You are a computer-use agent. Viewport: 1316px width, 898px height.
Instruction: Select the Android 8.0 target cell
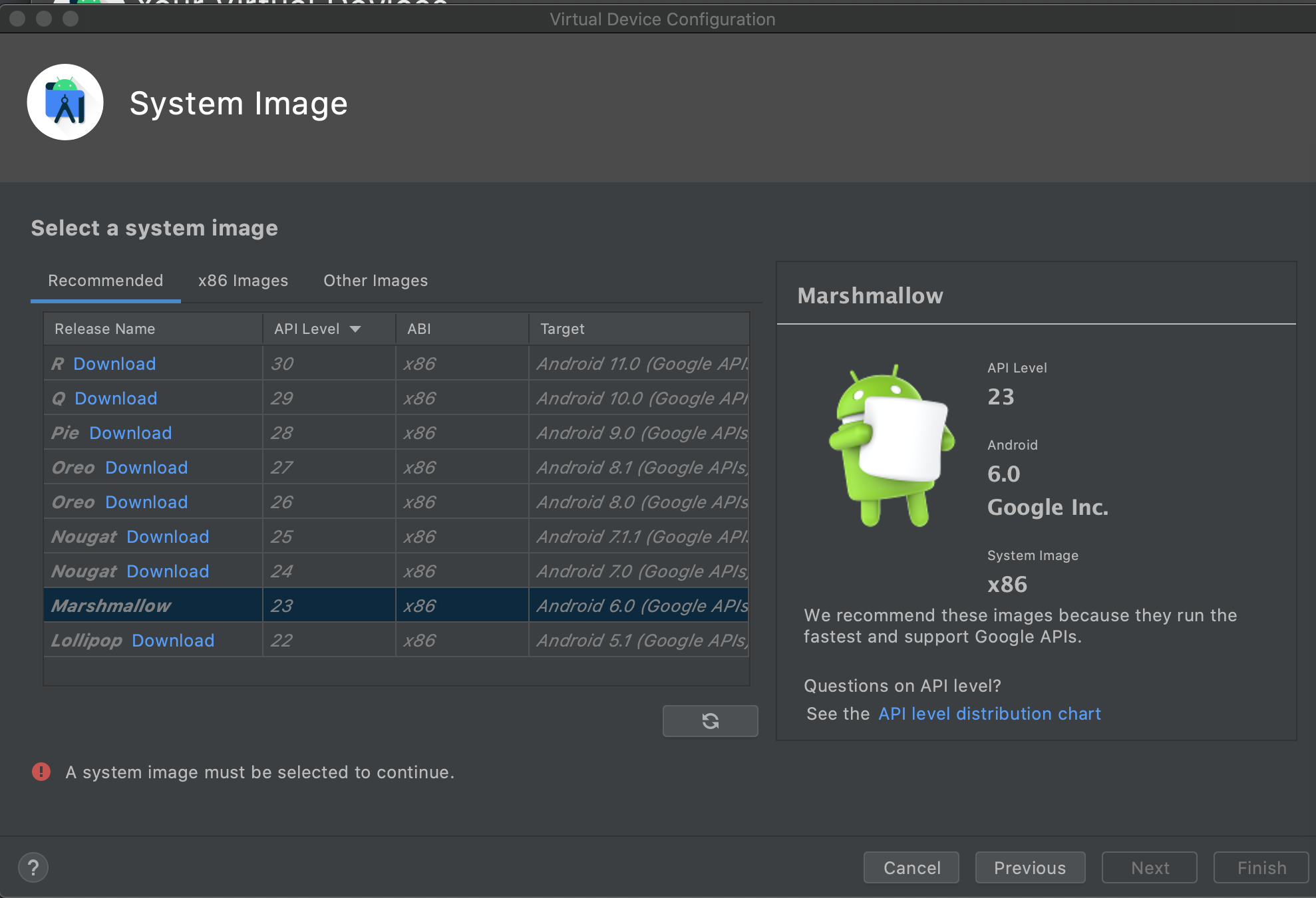coord(639,502)
